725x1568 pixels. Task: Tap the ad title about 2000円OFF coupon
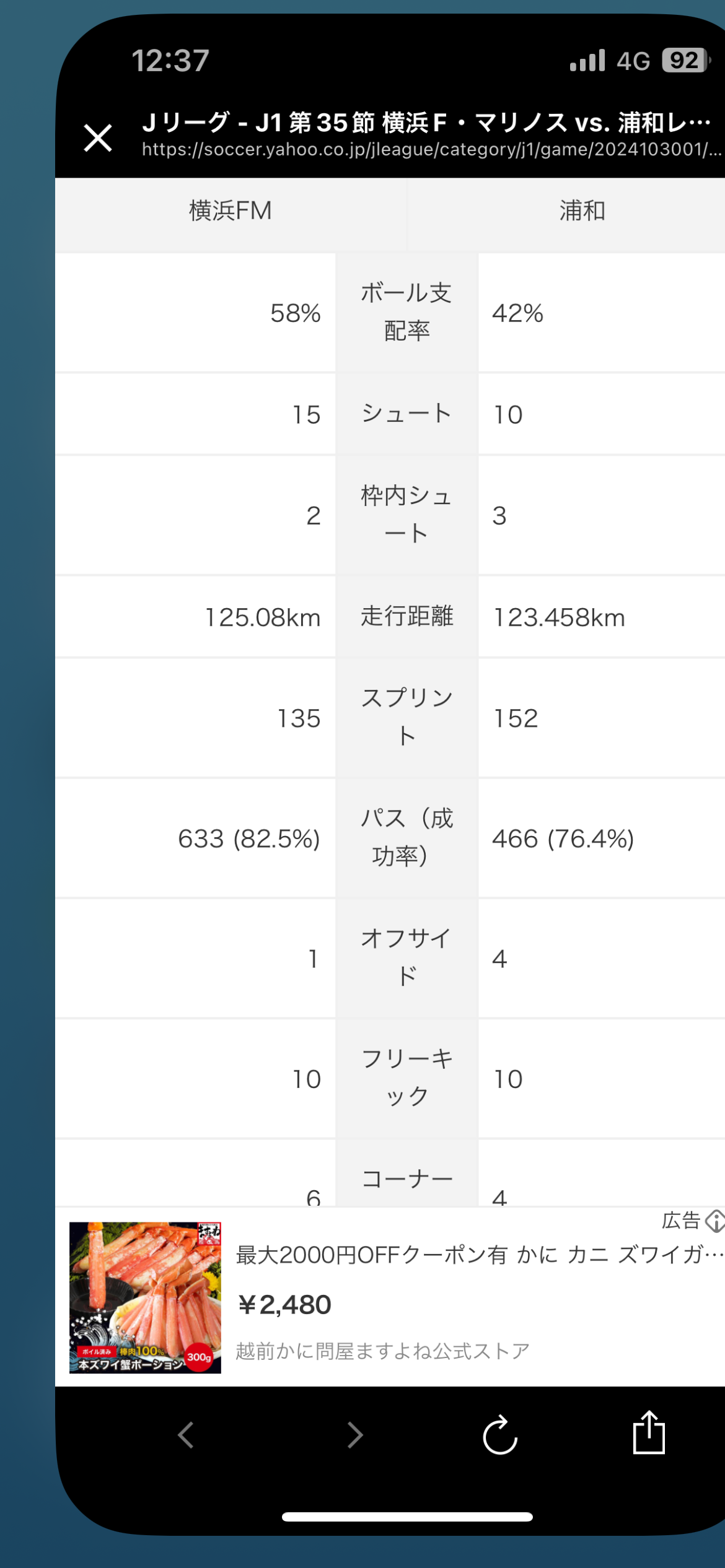(x=478, y=1255)
